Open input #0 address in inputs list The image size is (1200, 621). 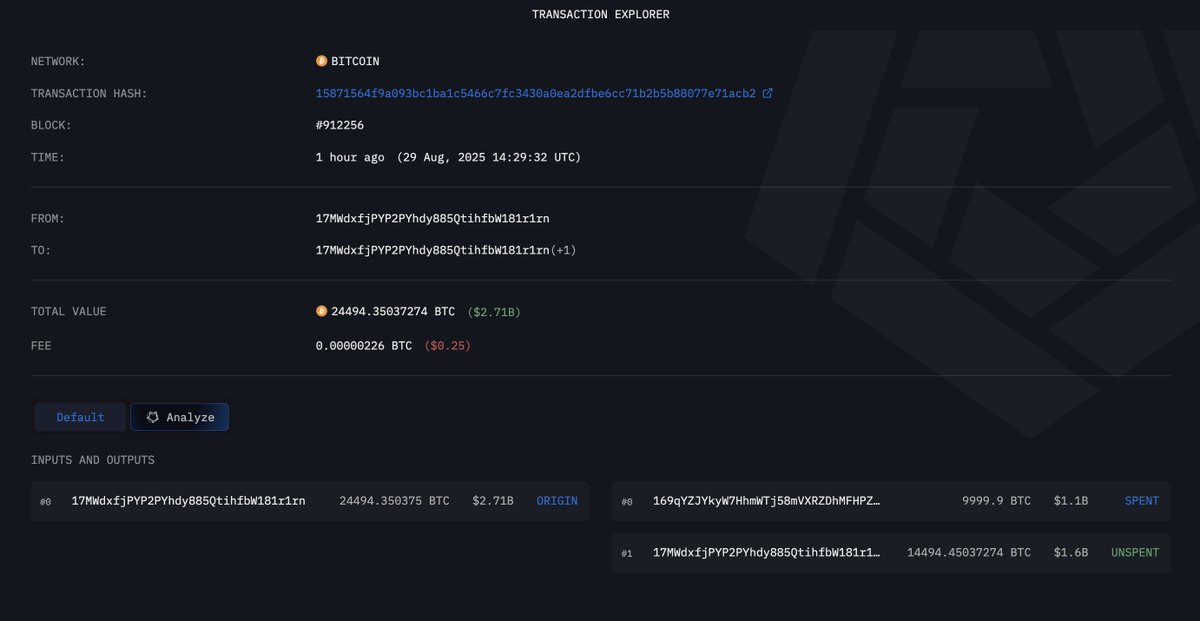(189, 501)
